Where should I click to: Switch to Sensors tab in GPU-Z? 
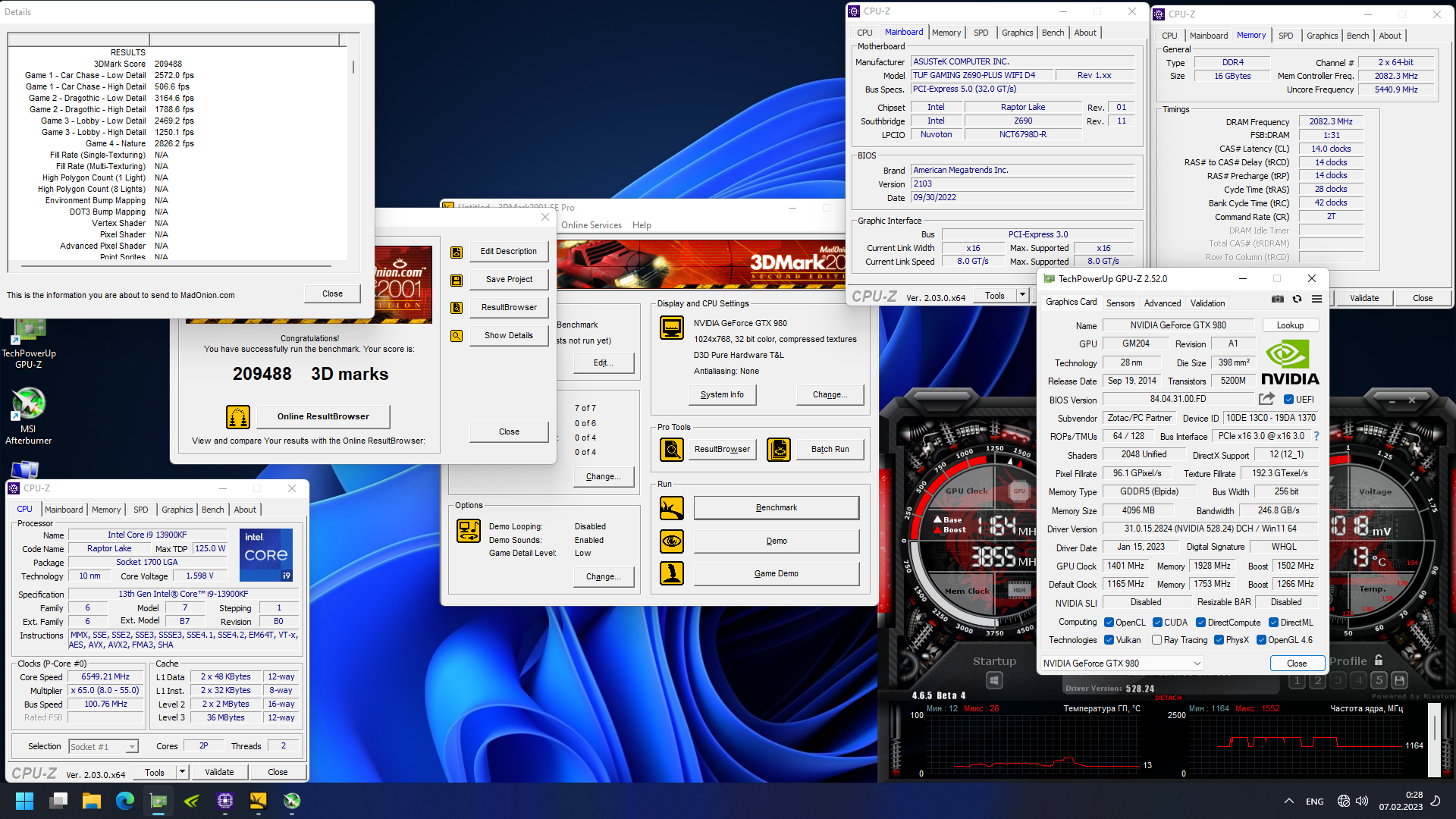pyautogui.click(x=1120, y=303)
